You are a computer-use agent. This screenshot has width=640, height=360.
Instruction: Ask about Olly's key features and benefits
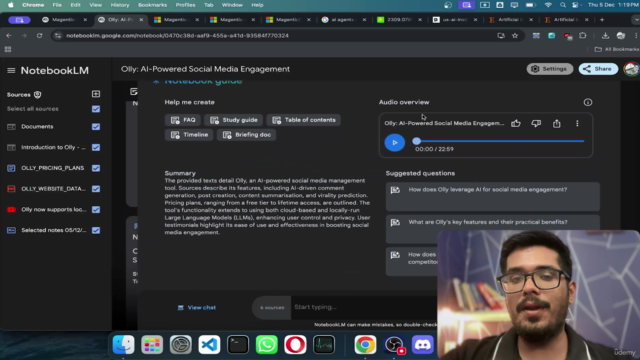coord(493,229)
